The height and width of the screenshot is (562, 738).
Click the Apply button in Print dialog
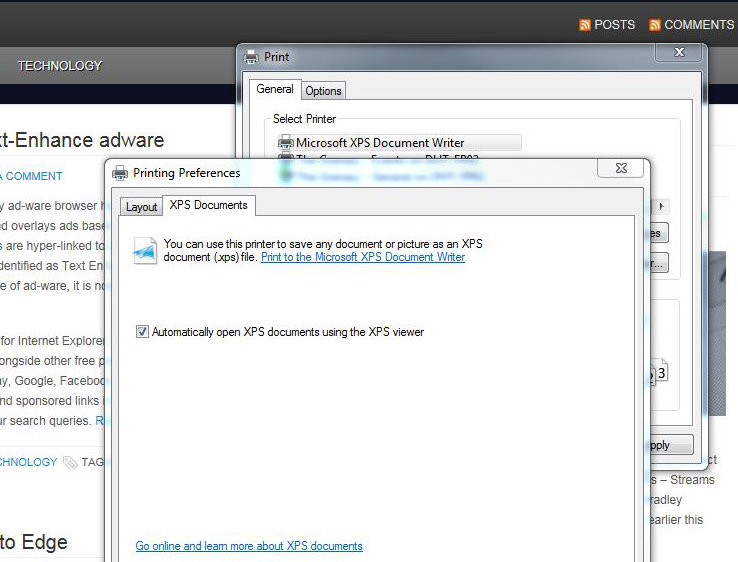click(671, 445)
